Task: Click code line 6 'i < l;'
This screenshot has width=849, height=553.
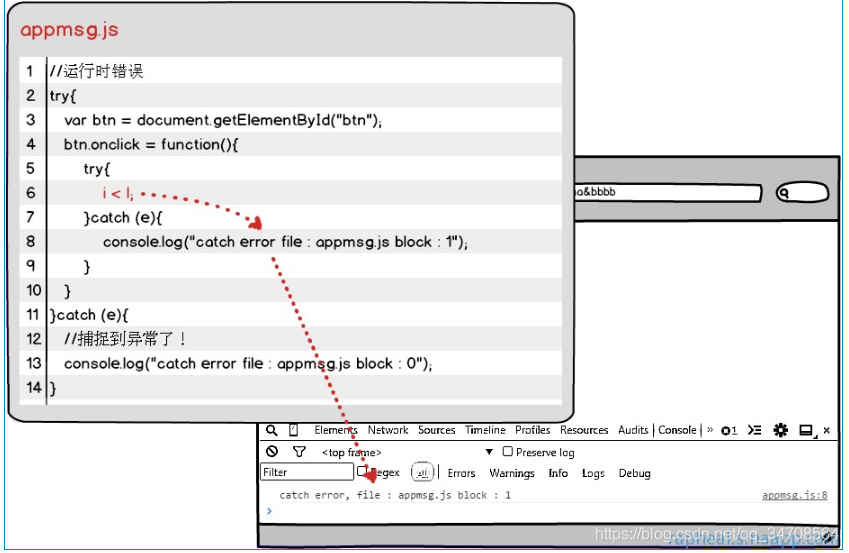Action: click(x=117, y=193)
